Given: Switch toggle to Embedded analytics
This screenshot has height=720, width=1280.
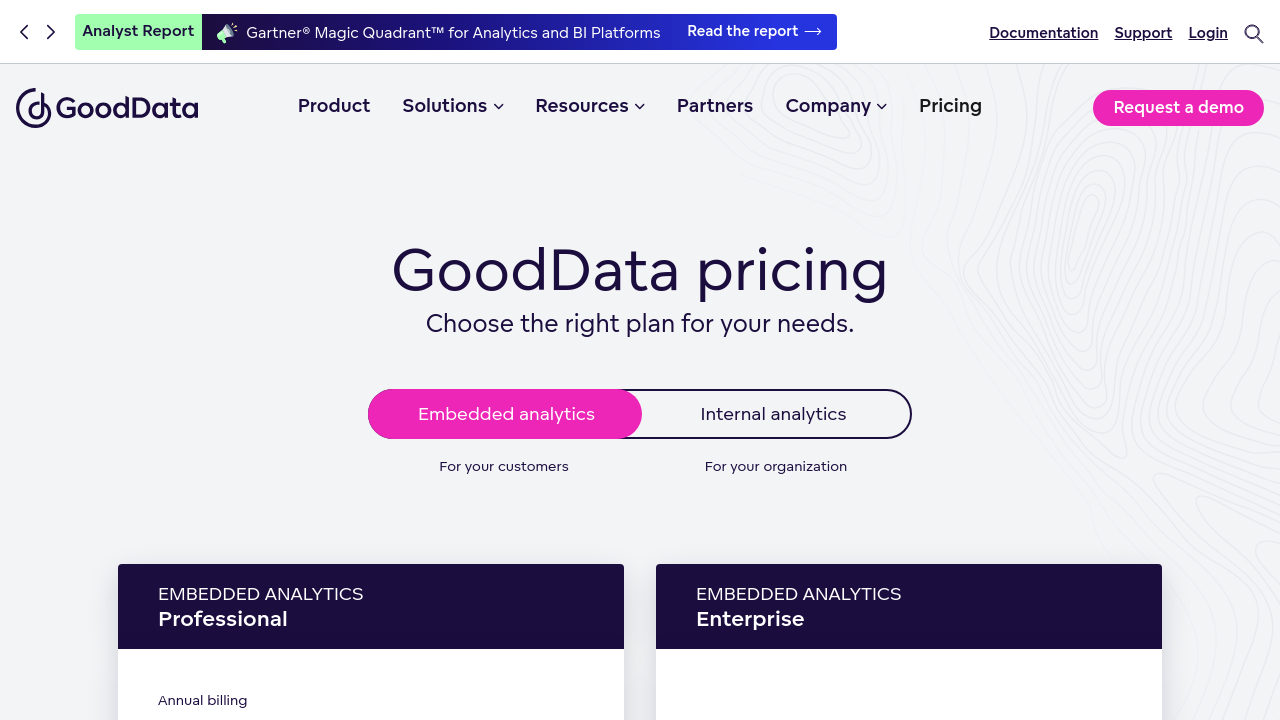Looking at the screenshot, I should pos(506,414).
